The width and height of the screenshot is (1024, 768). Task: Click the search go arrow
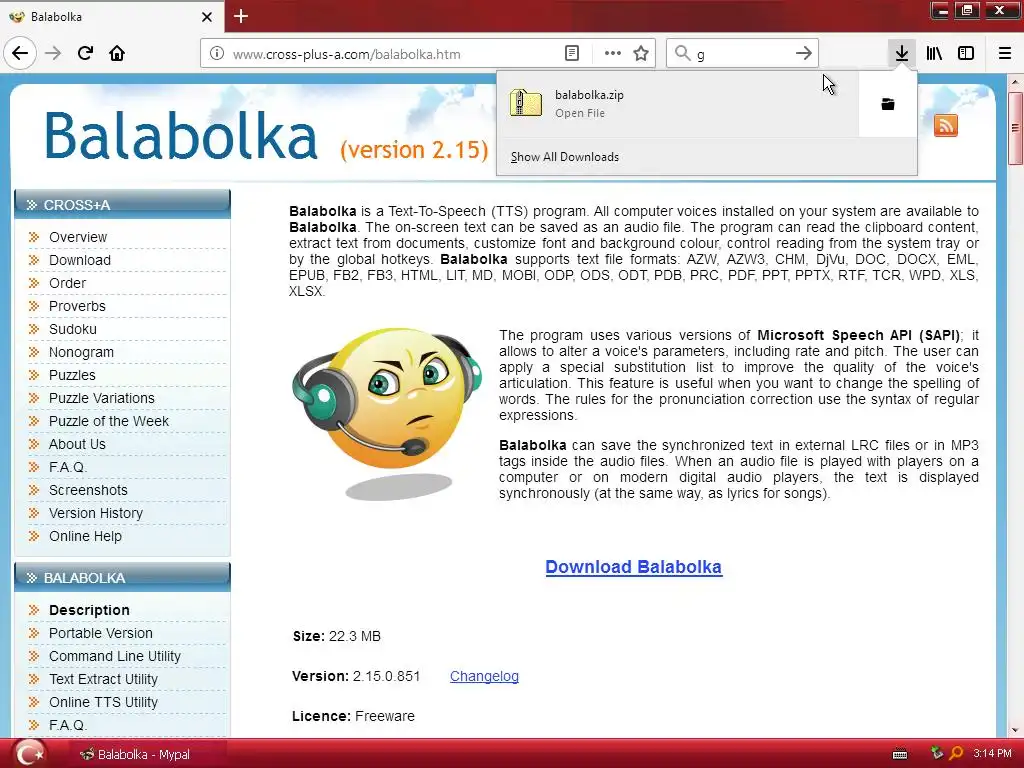[804, 54]
